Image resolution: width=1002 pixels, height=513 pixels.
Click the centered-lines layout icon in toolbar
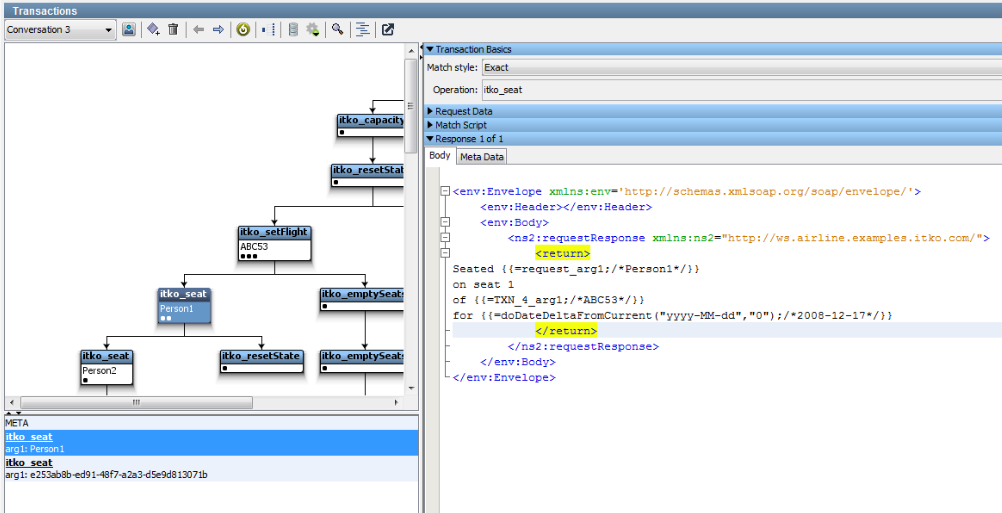(x=362, y=30)
